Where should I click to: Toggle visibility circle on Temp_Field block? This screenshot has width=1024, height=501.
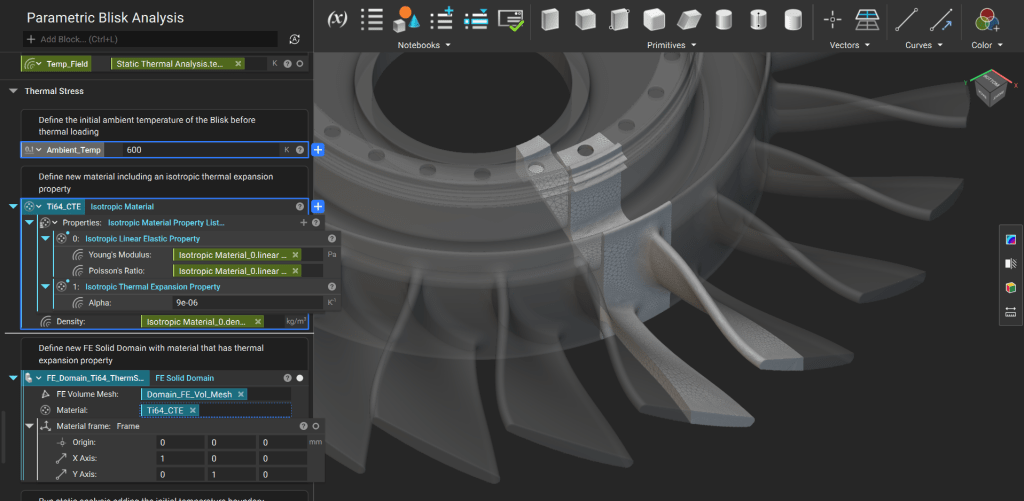301,64
